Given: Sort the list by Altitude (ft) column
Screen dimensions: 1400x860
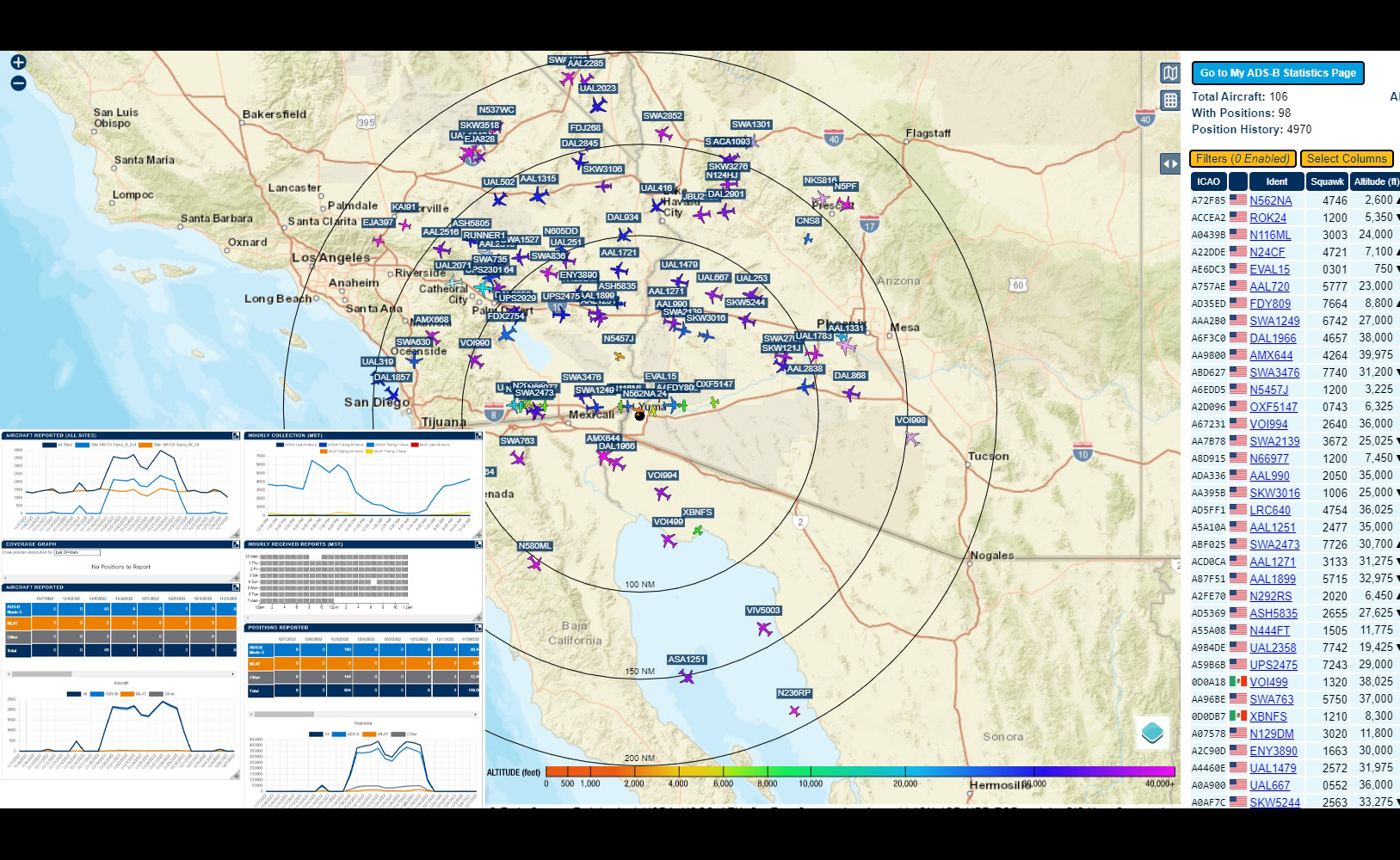Looking at the screenshot, I should (1375, 181).
